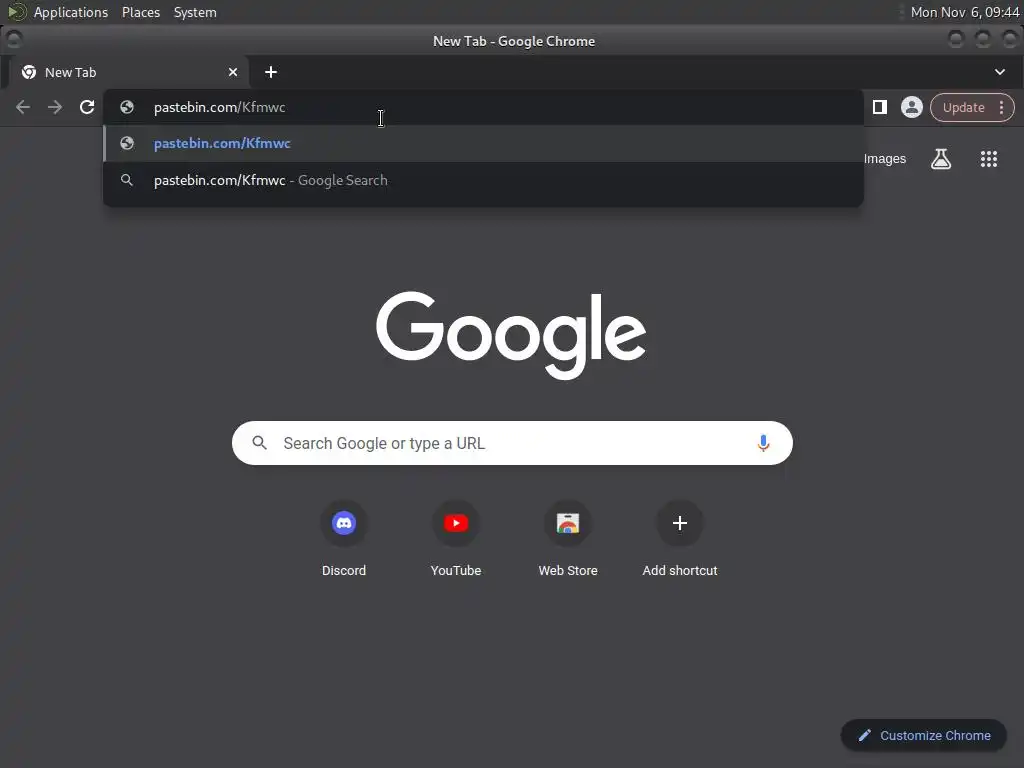Close the New Tab tab
The width and height of the screenshot is (1024, 768).
click(233, 72)
